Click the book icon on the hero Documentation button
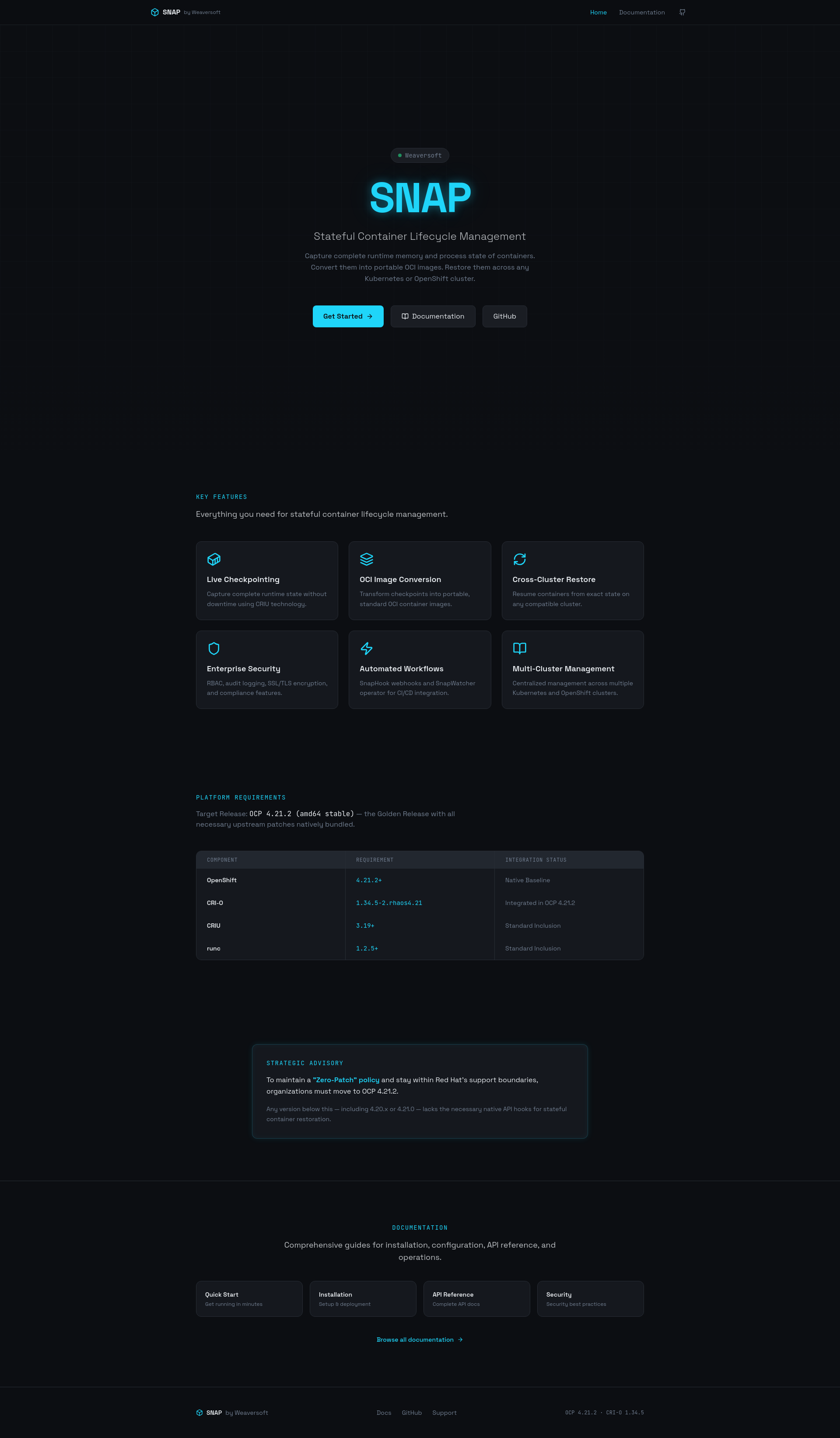This screenshot has width=840, height=1438. [x=405, y=316]
